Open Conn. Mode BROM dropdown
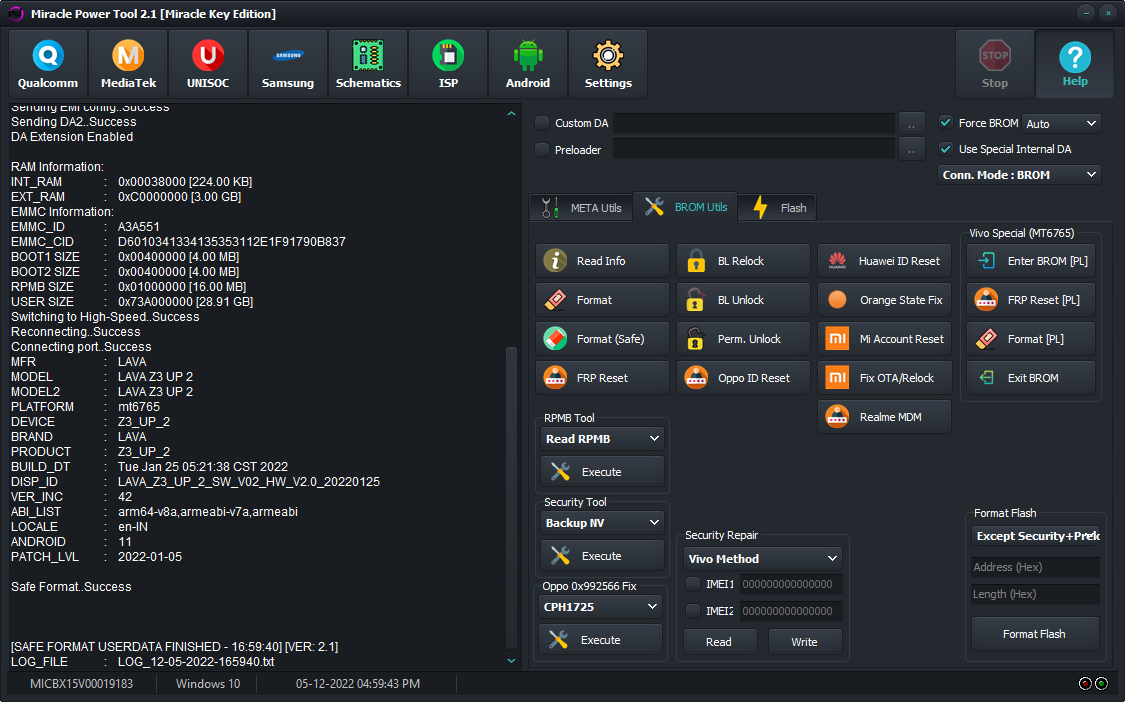The image size is (1125, 702). [x=1019, y=174]
